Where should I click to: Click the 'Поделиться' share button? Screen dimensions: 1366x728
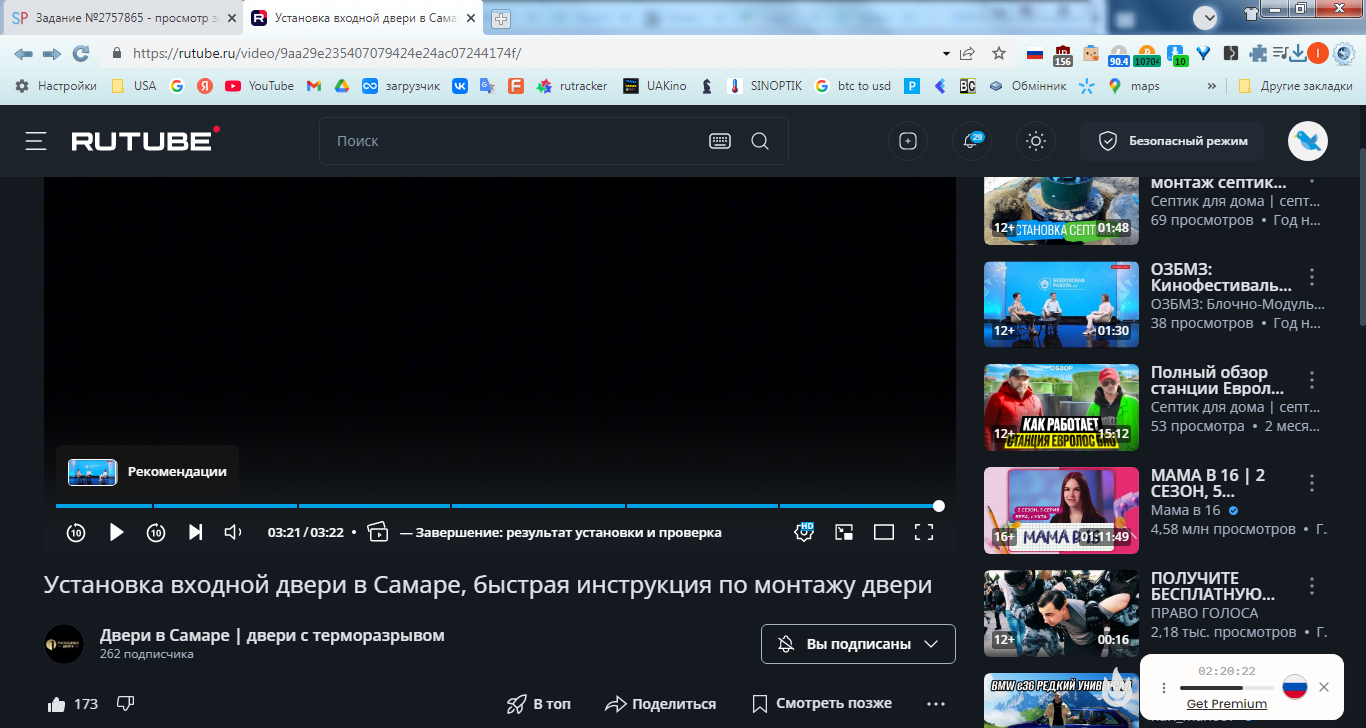(x=661, y=704)
